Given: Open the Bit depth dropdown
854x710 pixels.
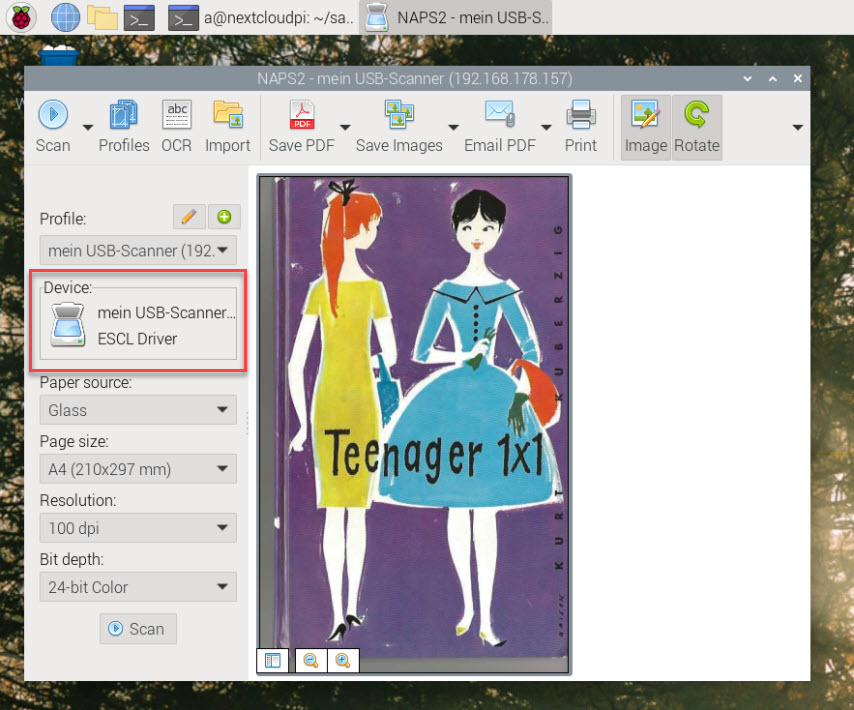Looking at the screenshot, I should coord(138,586).
